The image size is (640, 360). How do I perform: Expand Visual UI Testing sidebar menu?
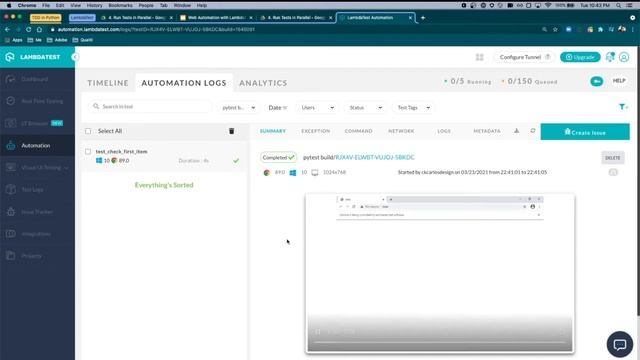37,167
